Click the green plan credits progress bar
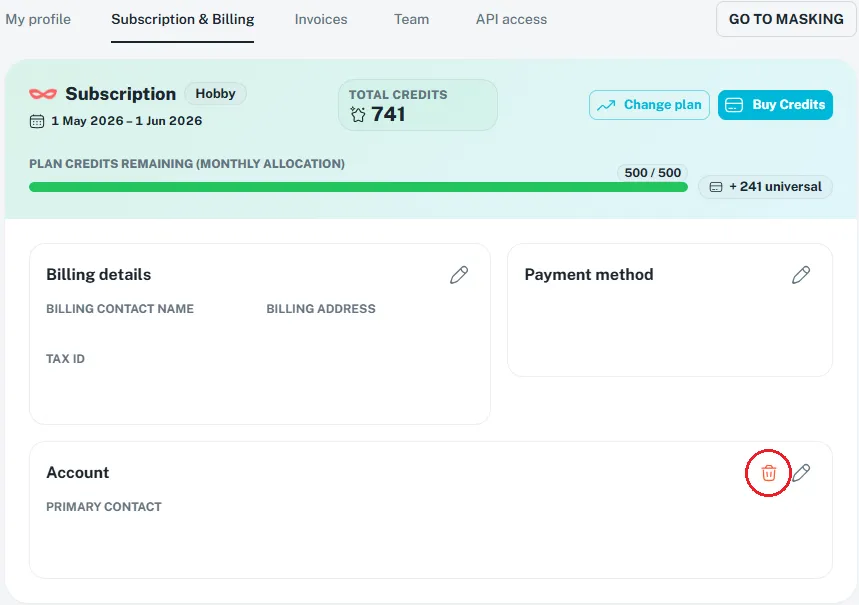 pyautogui.click(x=358, y=187)
